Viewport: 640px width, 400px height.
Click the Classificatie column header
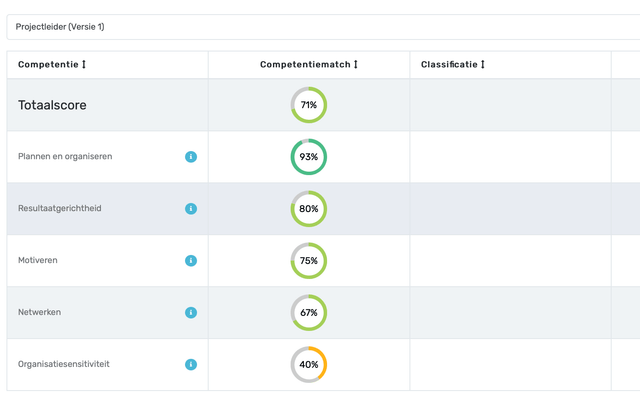(x=449, y=65)
